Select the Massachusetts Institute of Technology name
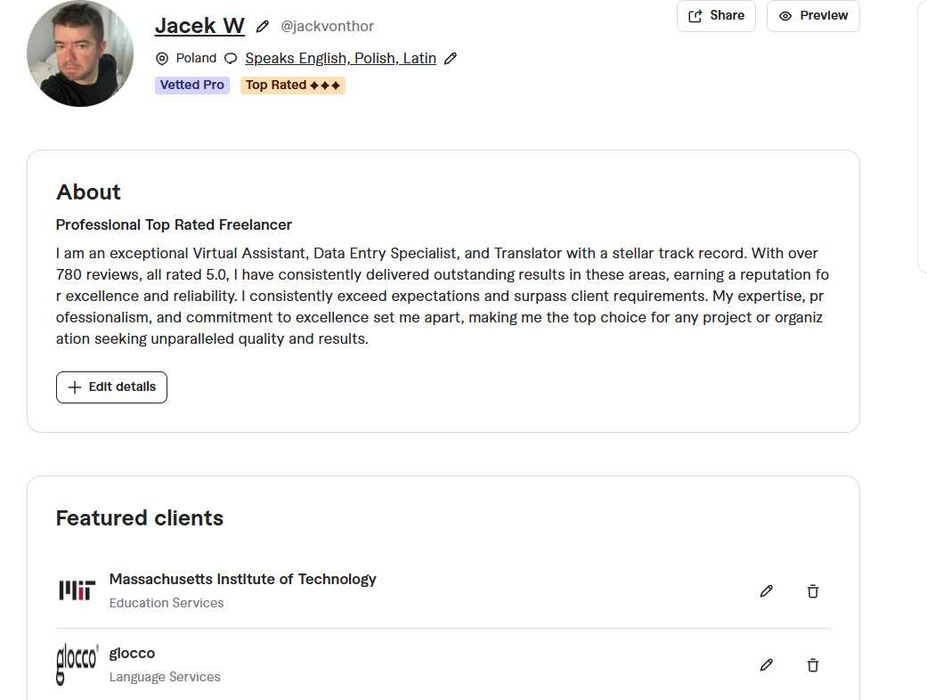The width and height of the screenshot is (927, 700). (x=242, y=579)
